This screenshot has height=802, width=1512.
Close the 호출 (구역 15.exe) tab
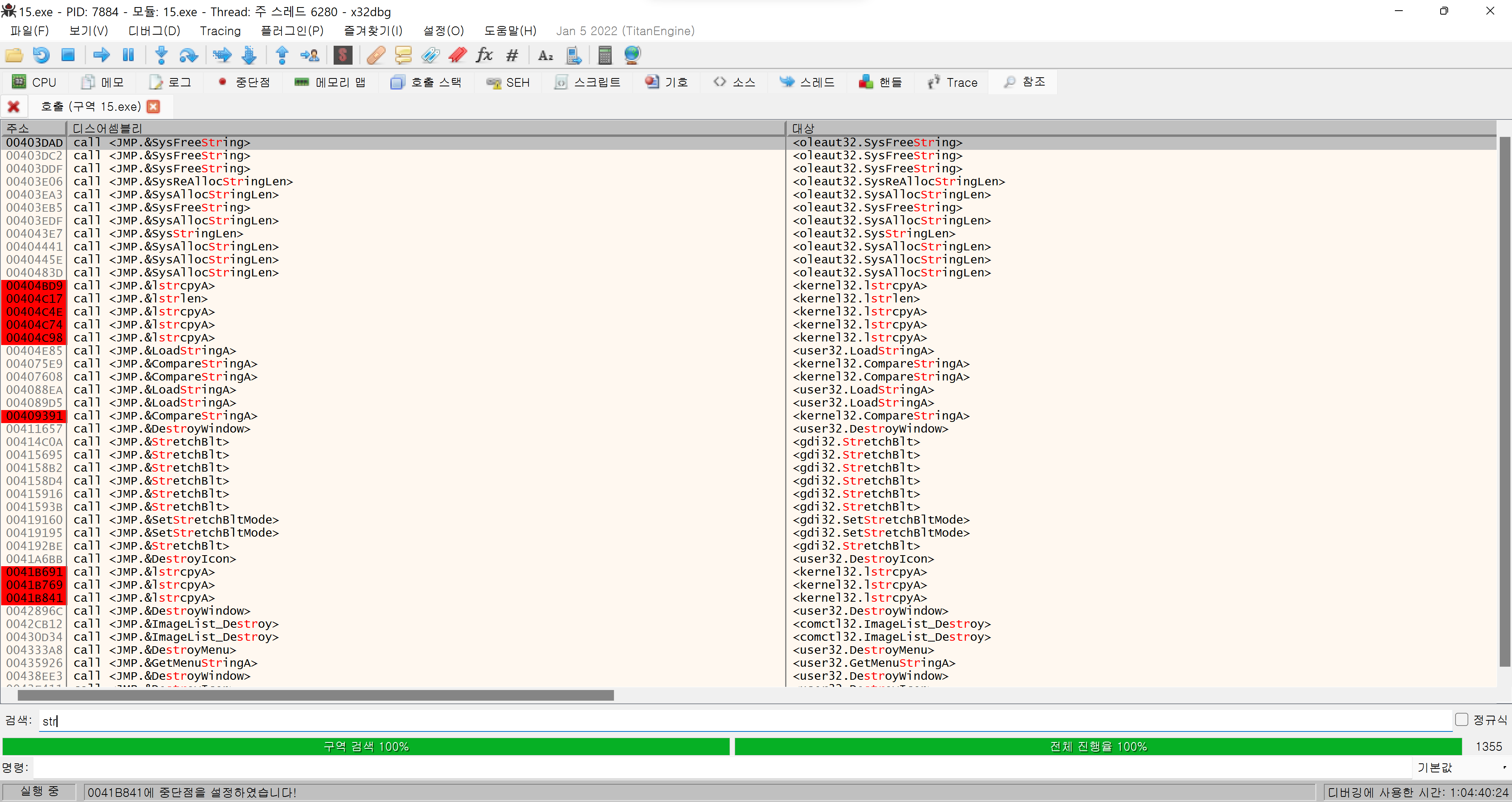(x=153, y=106)
